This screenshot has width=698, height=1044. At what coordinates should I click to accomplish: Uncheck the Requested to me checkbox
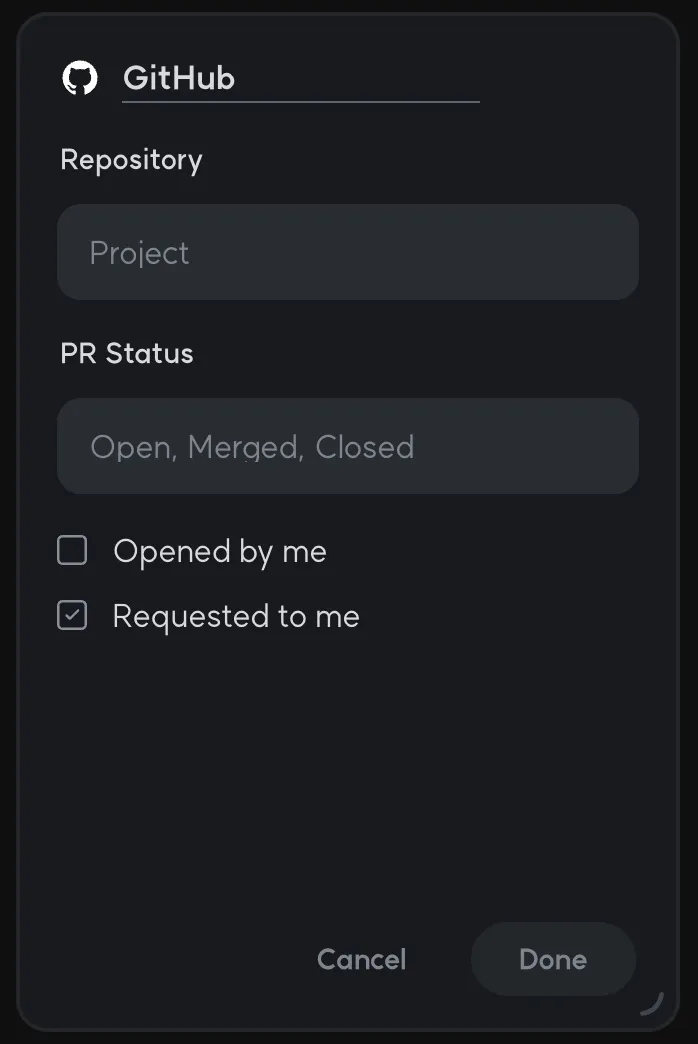point(72,616)
